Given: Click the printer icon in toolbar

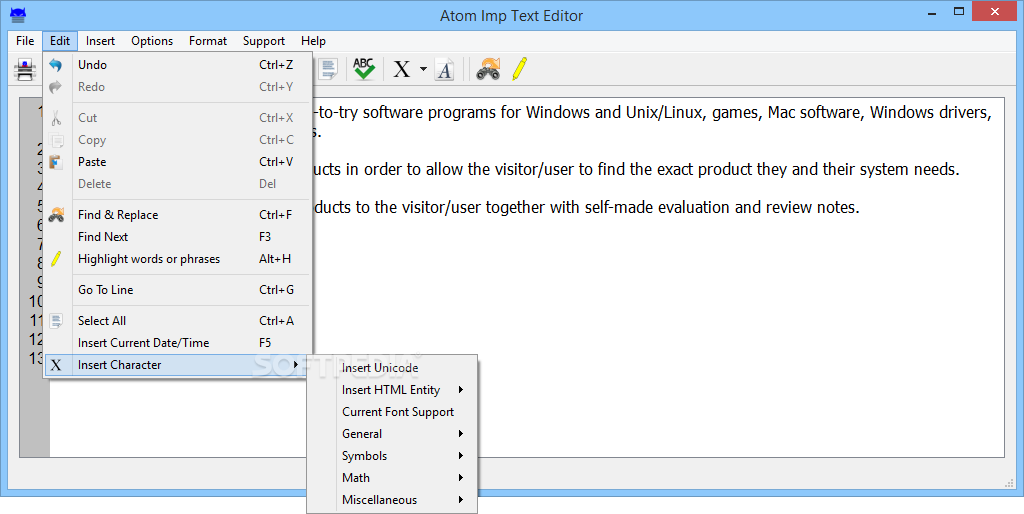Looking at the screenshot, I should click(25, 69).
